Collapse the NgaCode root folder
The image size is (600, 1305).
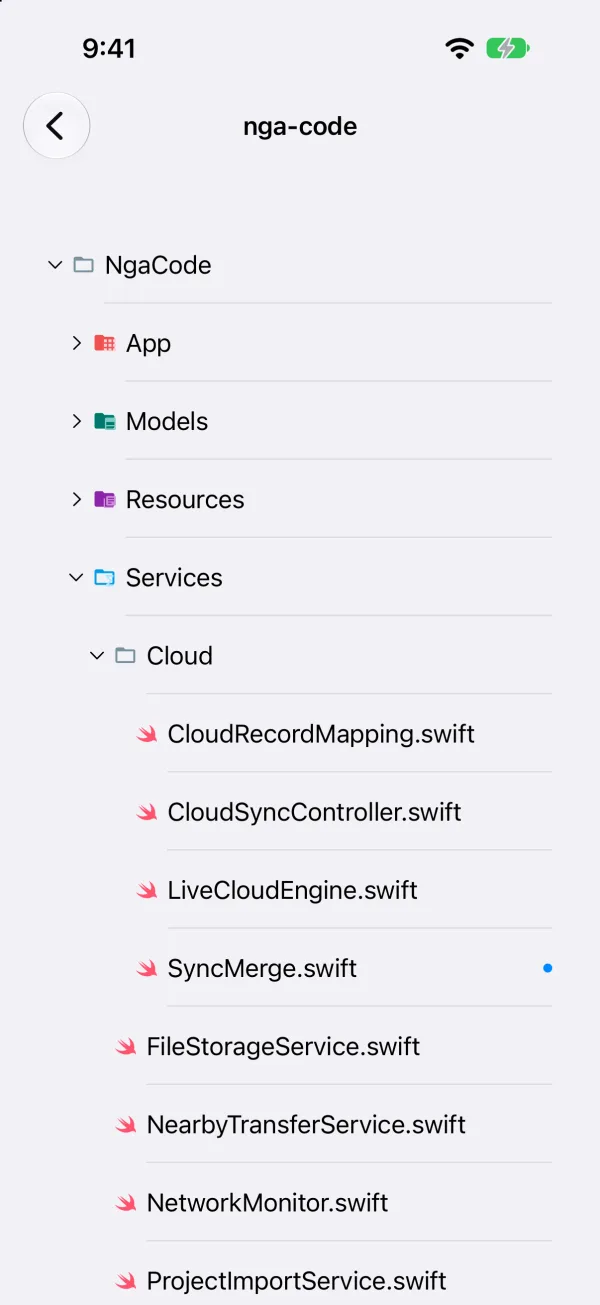point(55,265)
